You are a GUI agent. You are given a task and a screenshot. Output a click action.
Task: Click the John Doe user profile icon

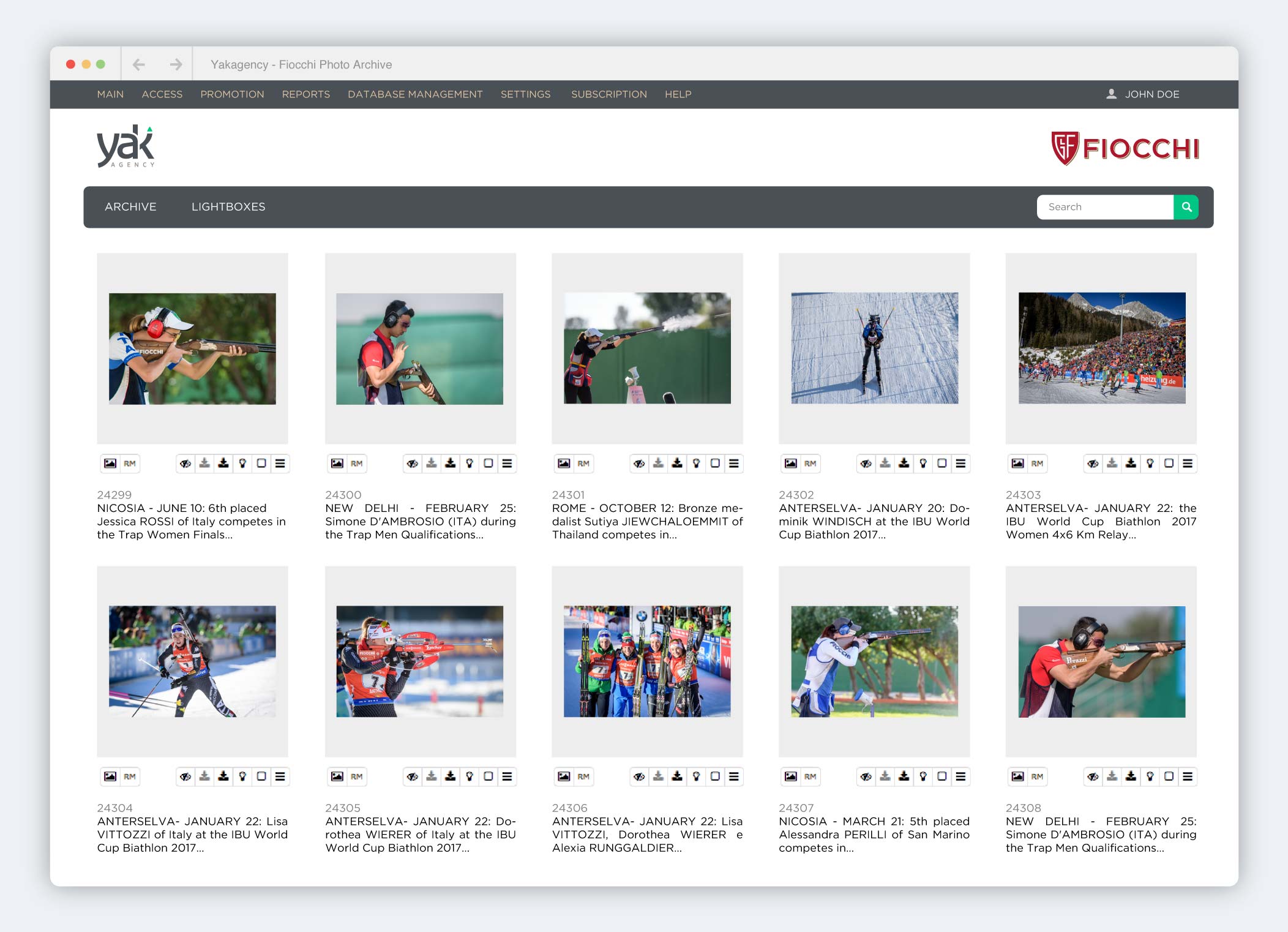point(1112,94)
